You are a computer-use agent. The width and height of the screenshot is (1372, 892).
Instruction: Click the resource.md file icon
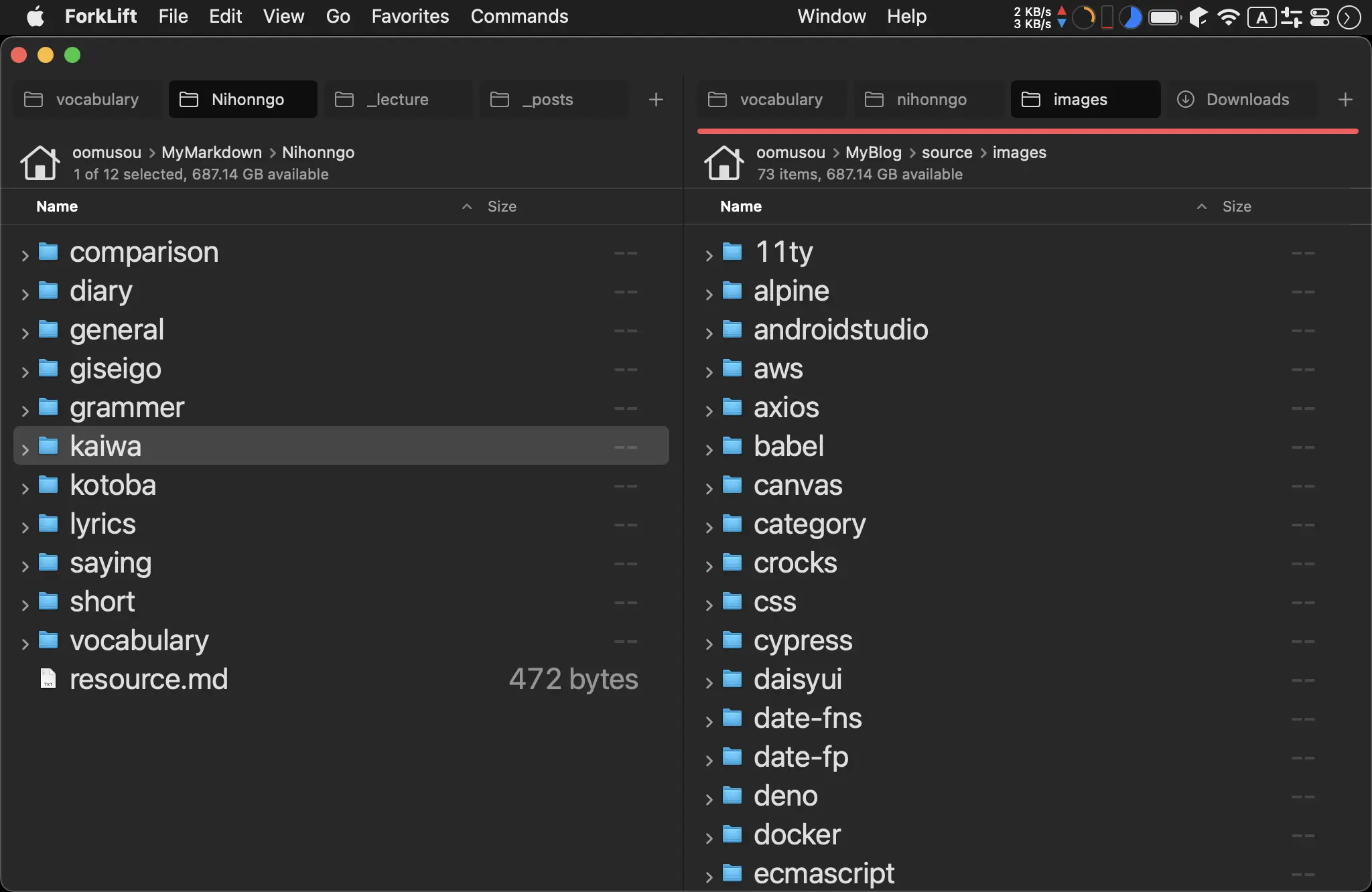[x=48, y=678]
